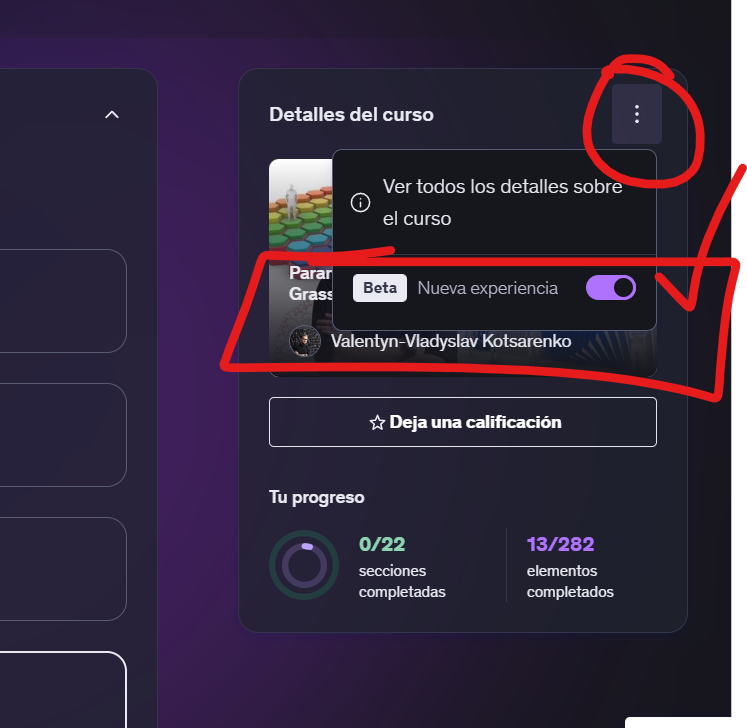This screenshot has height=728, width=747.
Task: Click the Beta badge label
Action: click(380, 288)
